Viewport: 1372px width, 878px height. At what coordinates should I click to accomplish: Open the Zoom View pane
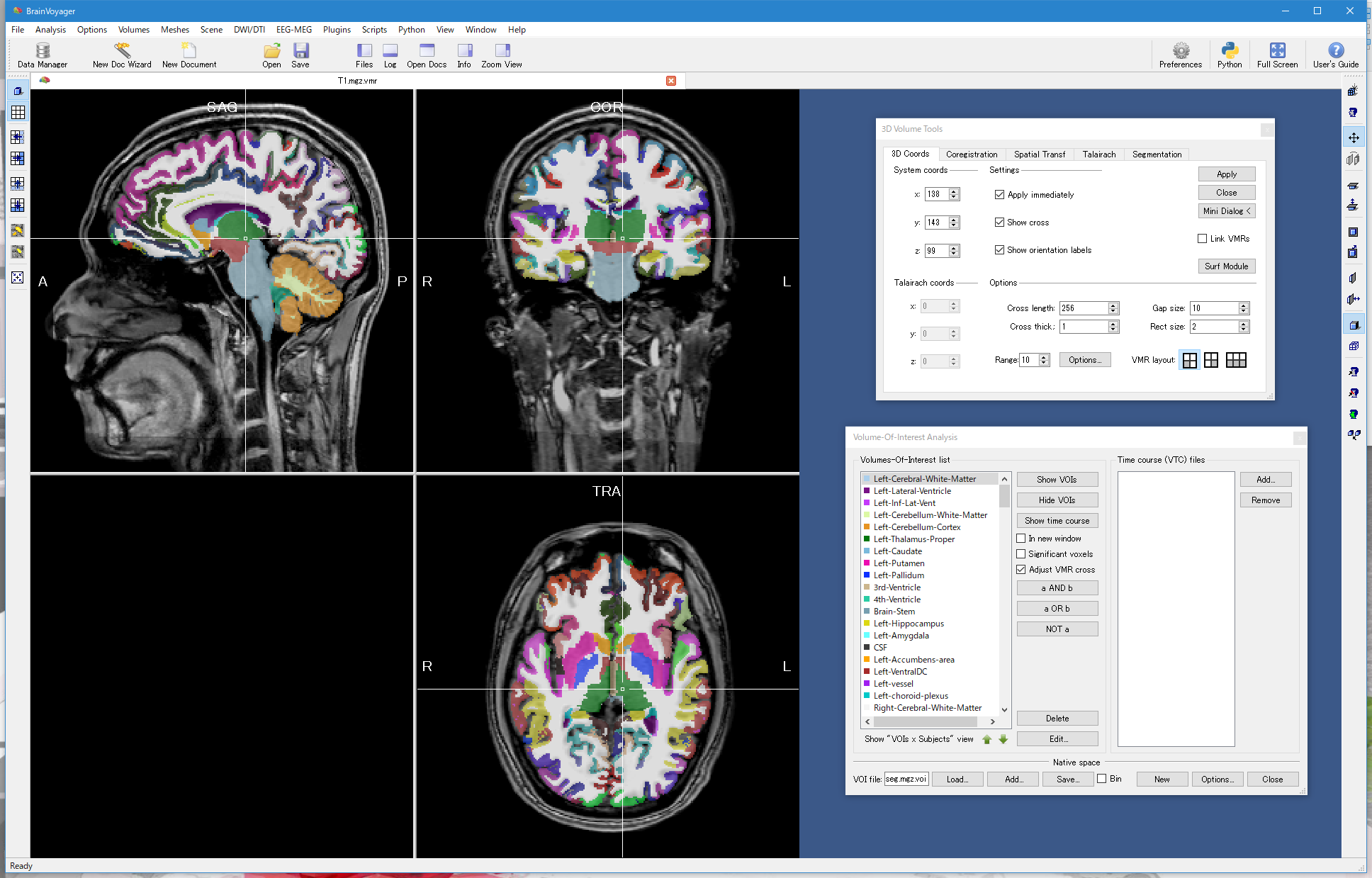point(502,55)
